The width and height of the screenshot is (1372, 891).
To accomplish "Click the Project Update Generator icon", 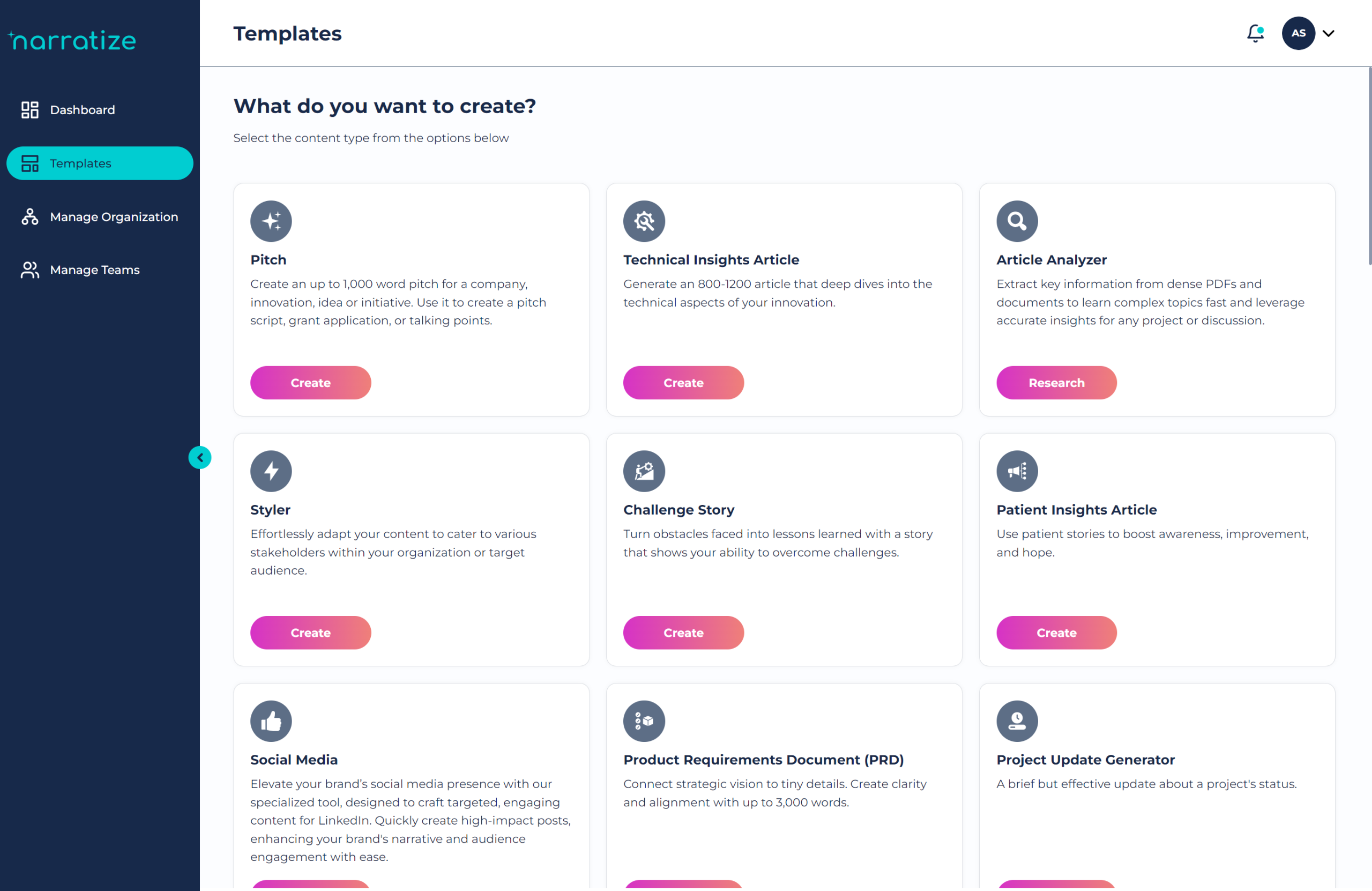I will [x=1016, y=721].
